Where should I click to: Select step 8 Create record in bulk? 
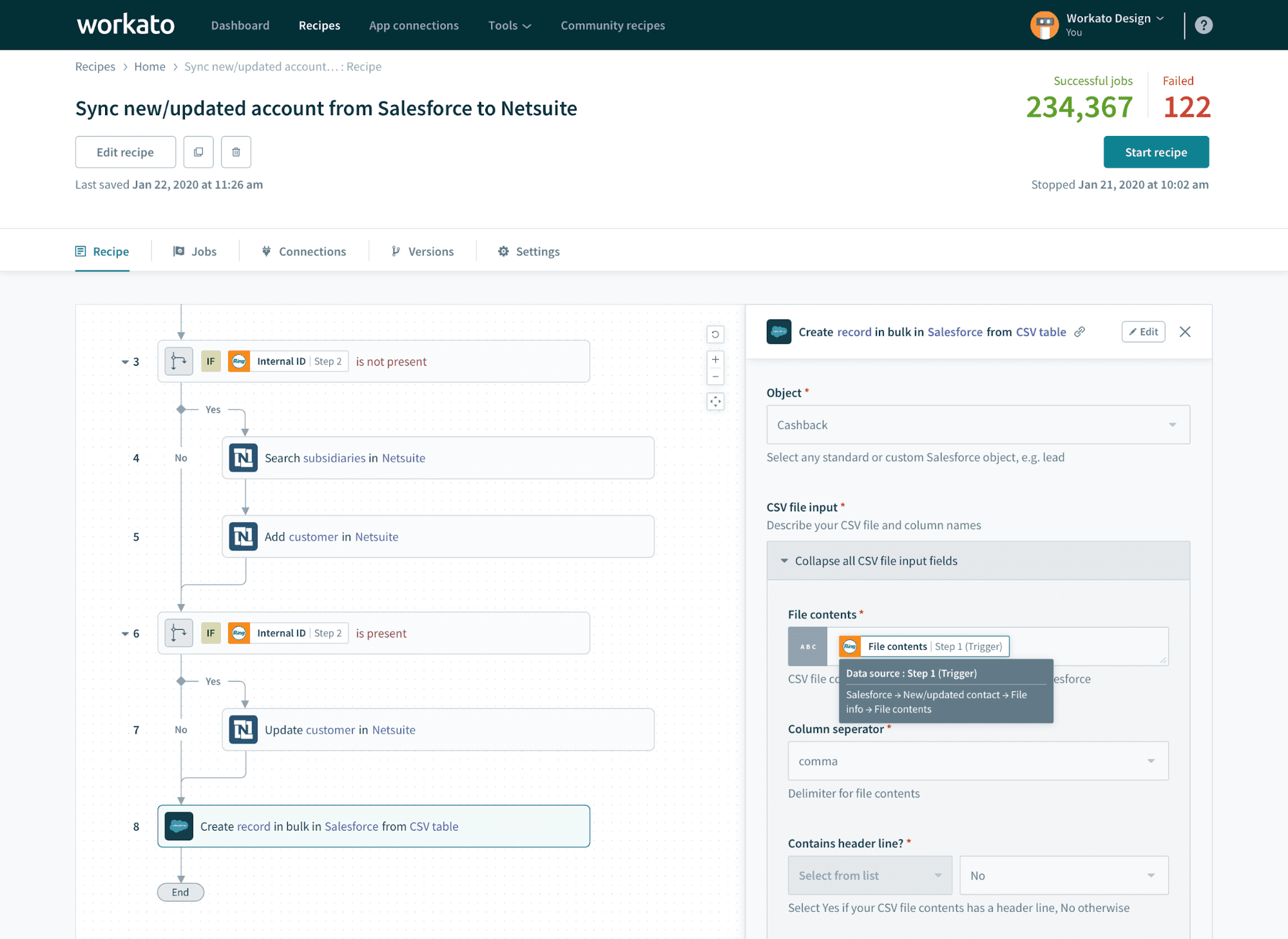pos(374,826)
